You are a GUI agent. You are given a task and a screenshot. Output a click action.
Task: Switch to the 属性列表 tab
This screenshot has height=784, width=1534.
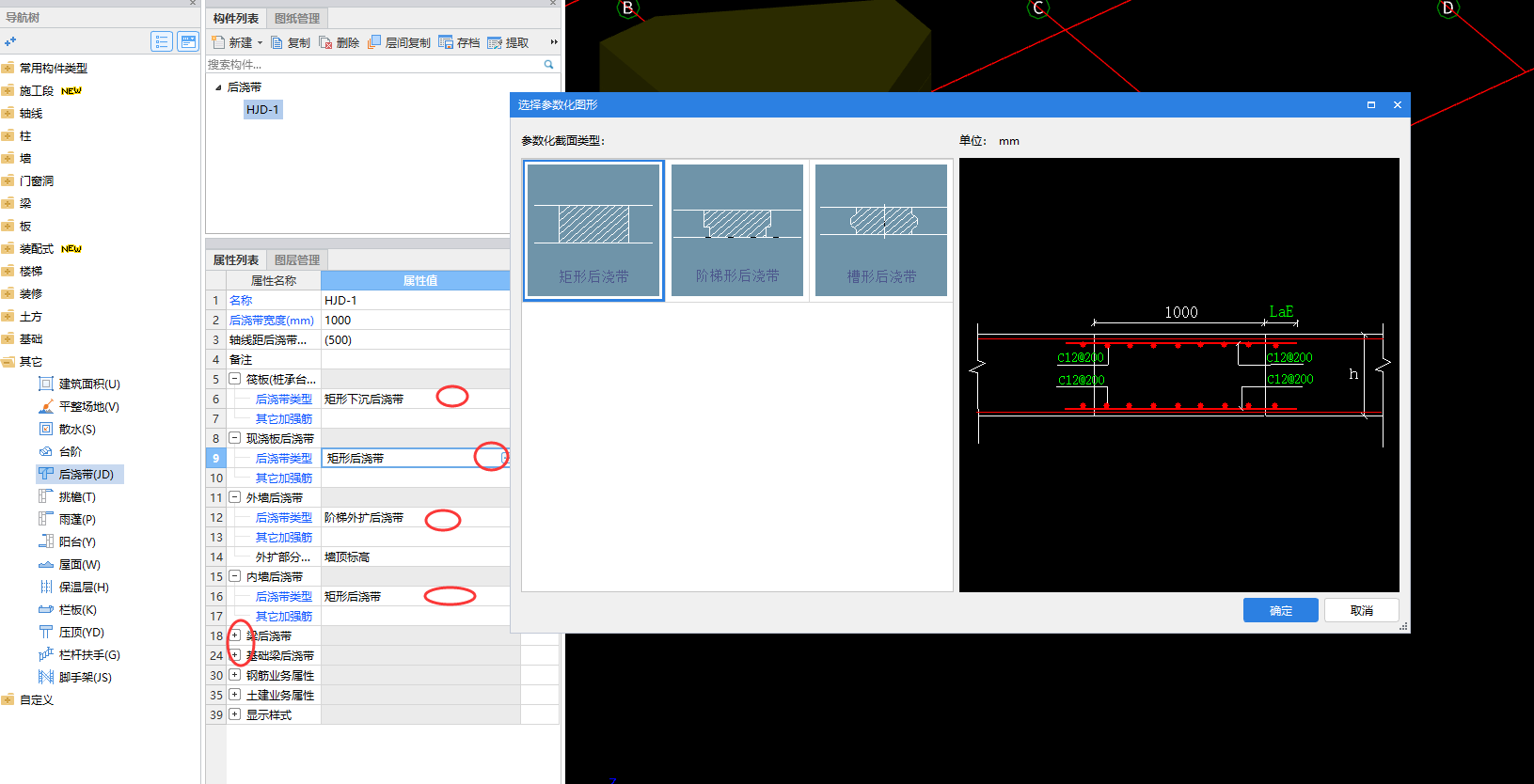pos(236,259)
